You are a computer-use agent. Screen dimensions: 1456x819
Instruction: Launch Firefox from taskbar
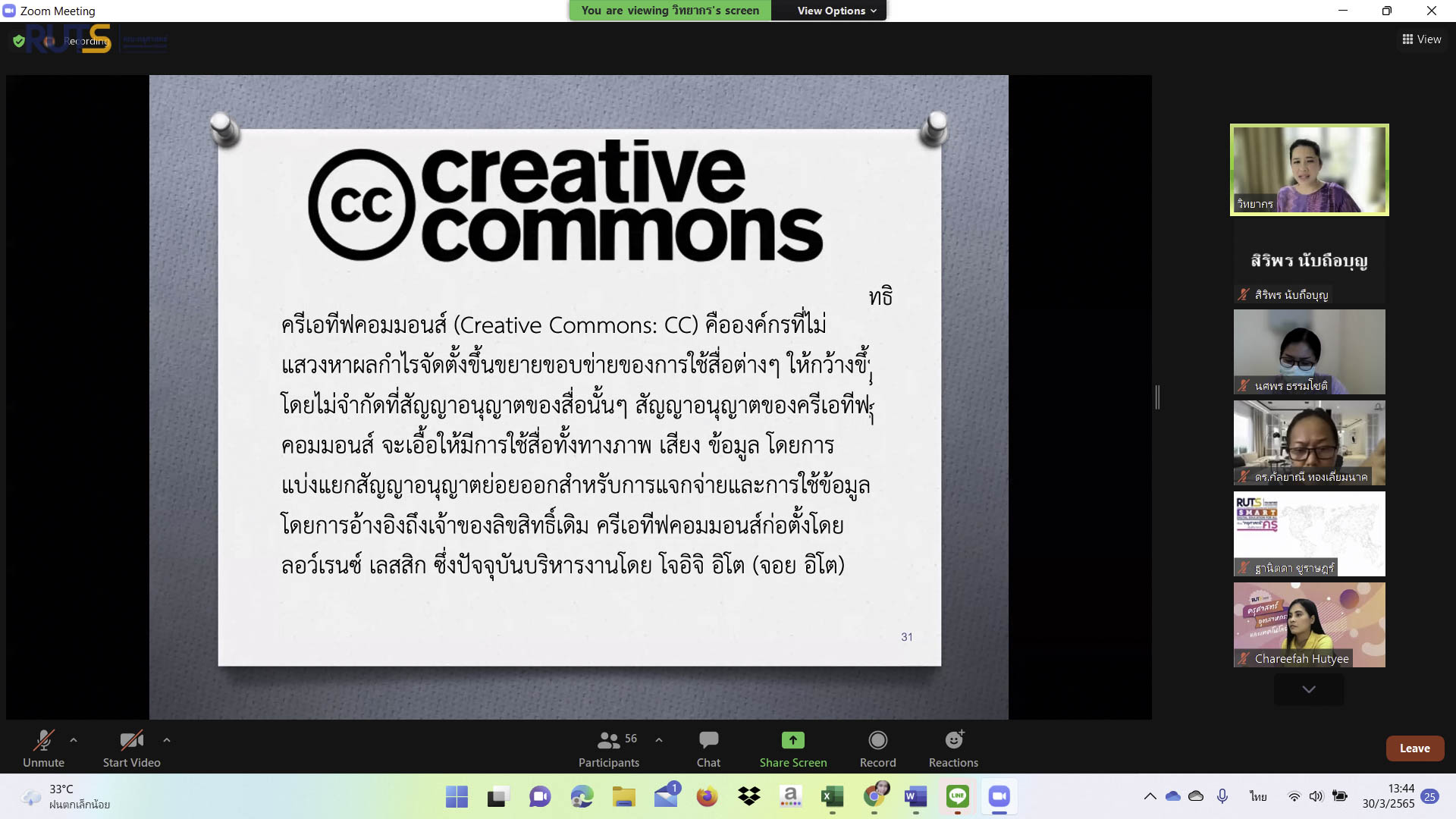coord(707,797)
